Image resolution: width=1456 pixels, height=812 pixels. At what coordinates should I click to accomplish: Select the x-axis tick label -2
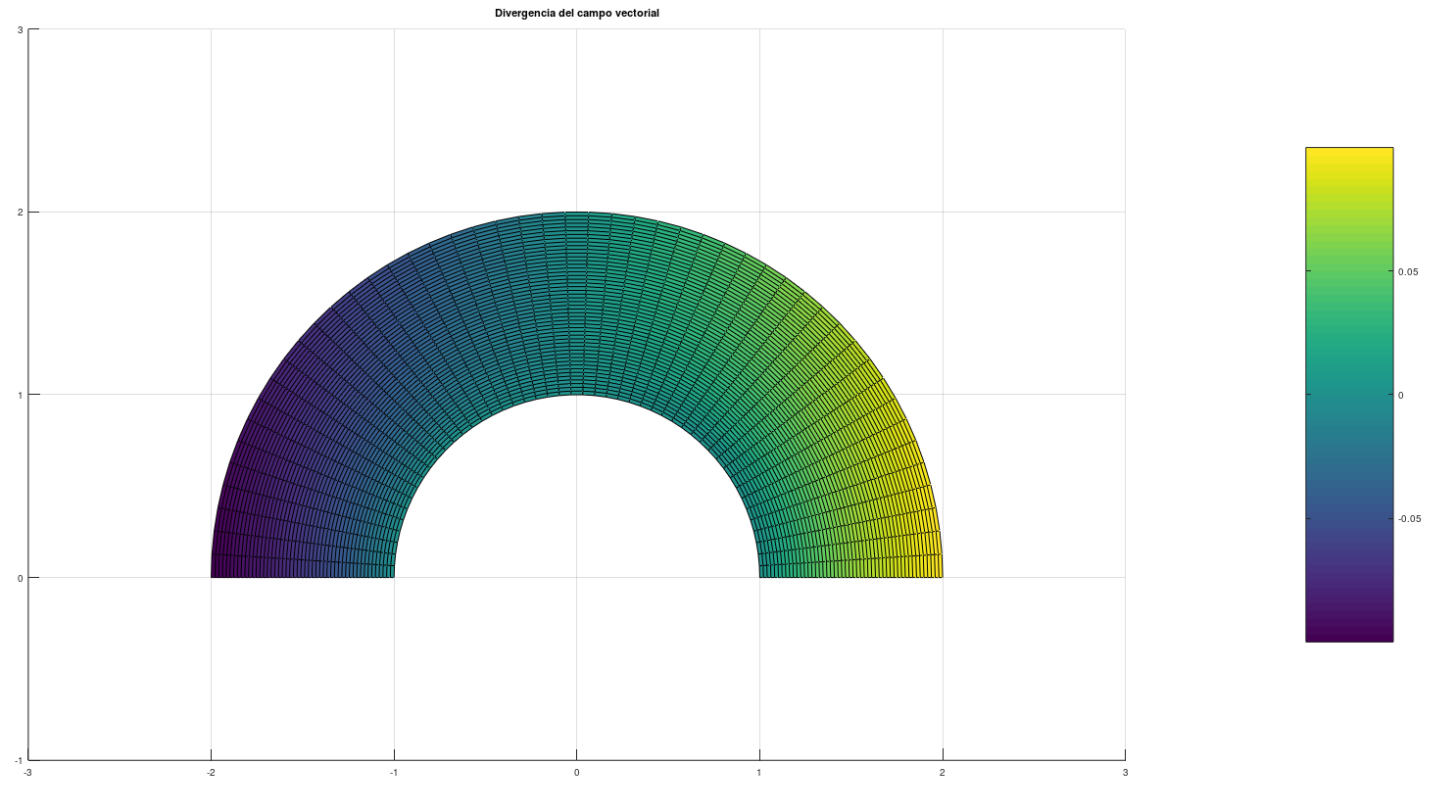click(x=210, y=773)
